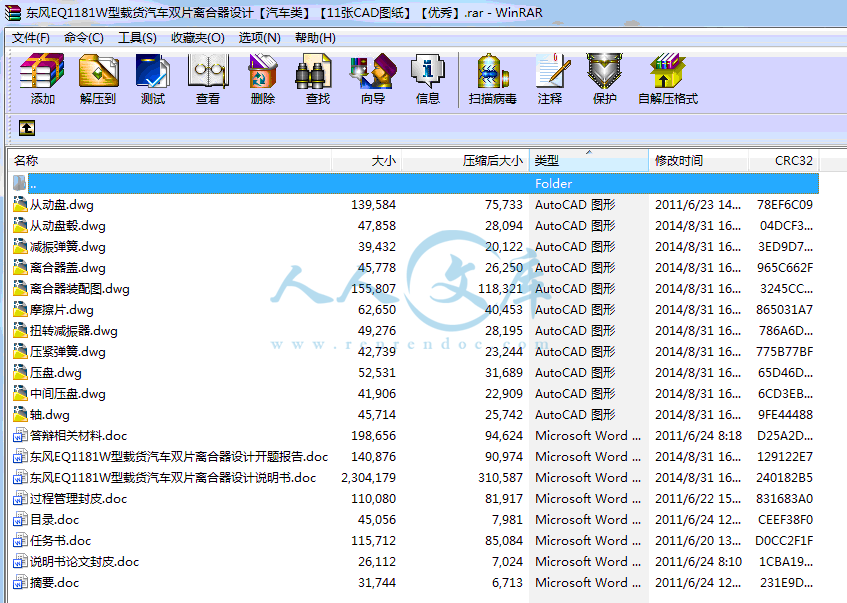Go up one folder level button
This screenshot has width=847, height=603.
(27, 128)
